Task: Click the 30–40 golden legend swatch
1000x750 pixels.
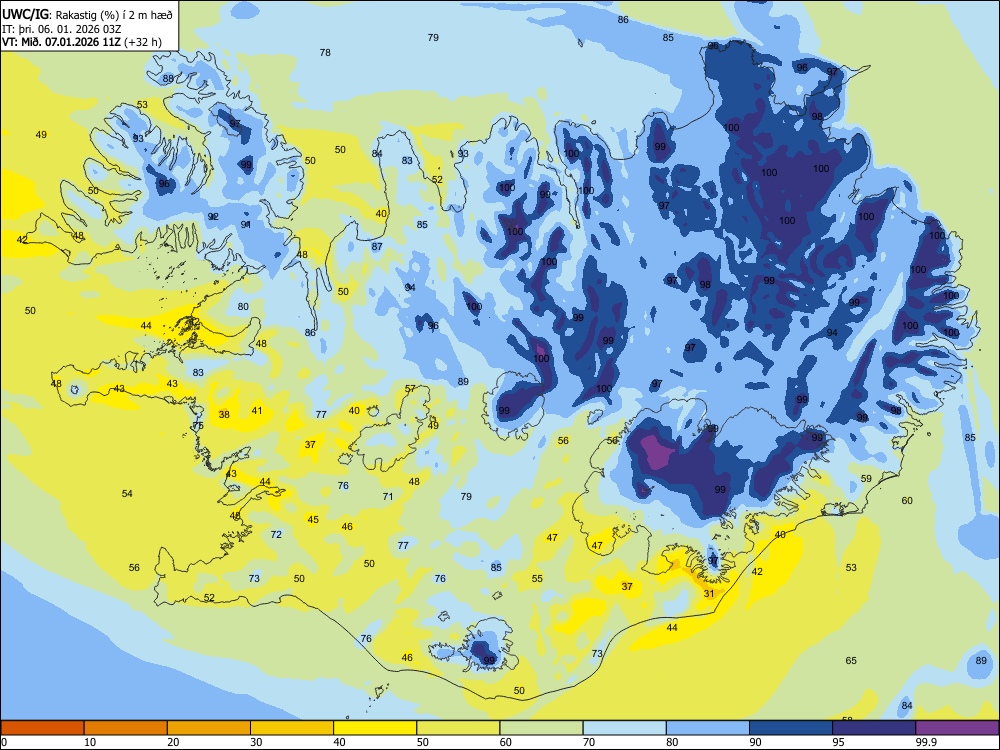Action: (292, 728)
